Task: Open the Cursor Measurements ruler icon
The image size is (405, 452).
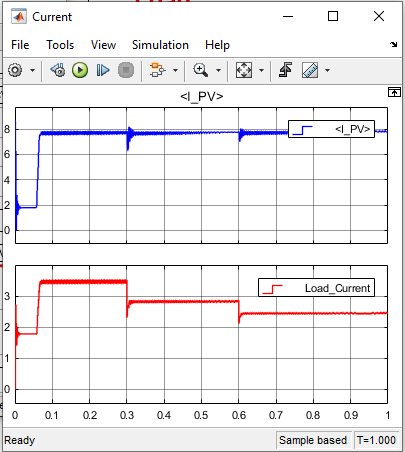Action: coord(310,70)
